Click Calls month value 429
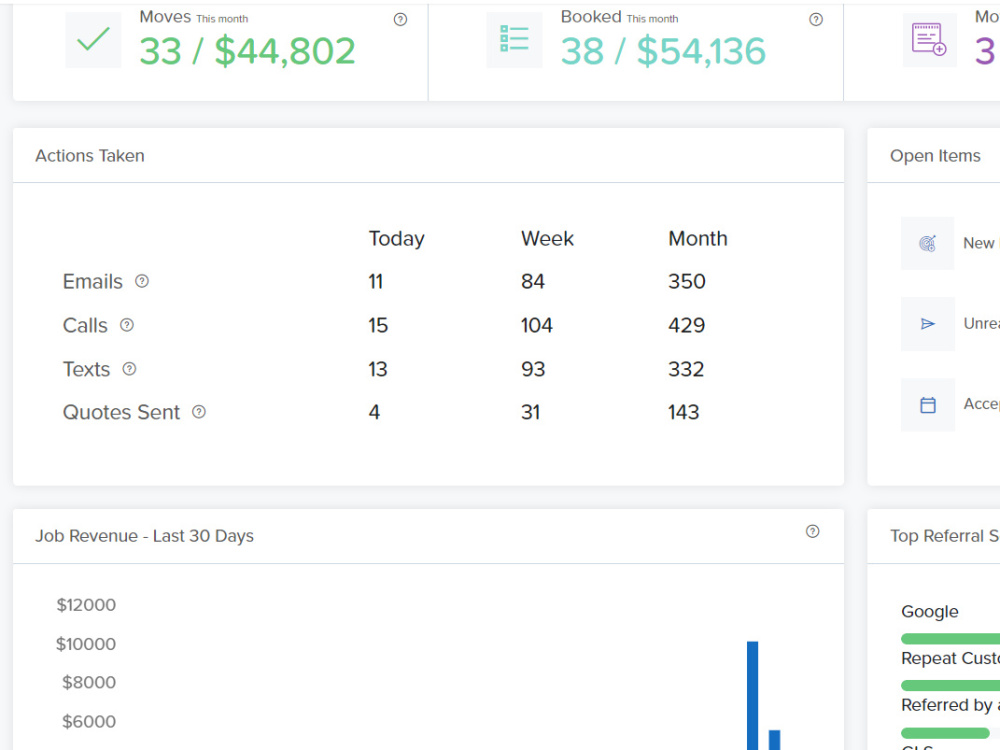1000x750 pixels. tap(687, 325)
